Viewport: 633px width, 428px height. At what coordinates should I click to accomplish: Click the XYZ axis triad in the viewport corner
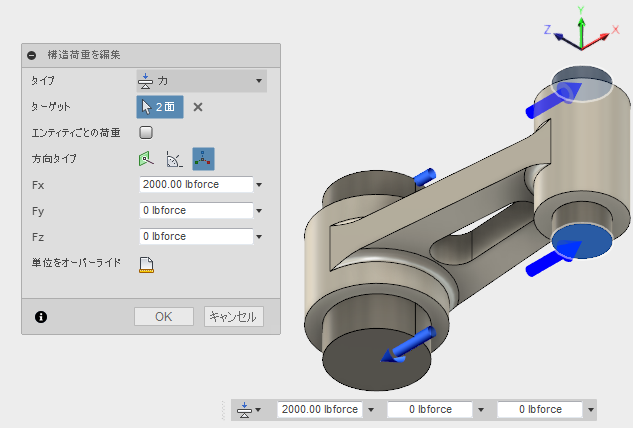pyautogui.click(x=581, y=29)
